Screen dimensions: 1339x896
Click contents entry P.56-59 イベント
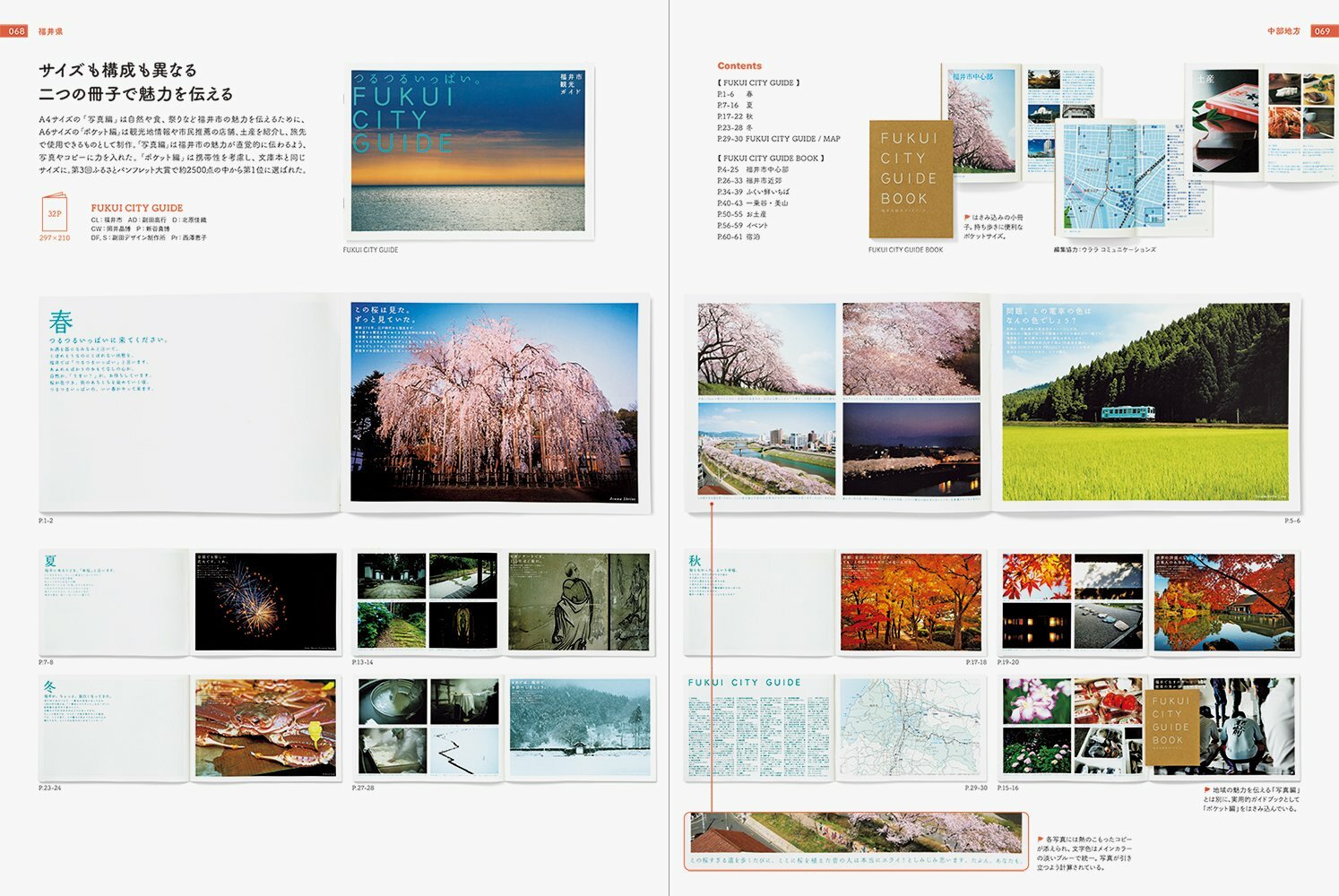pos(743,226)
